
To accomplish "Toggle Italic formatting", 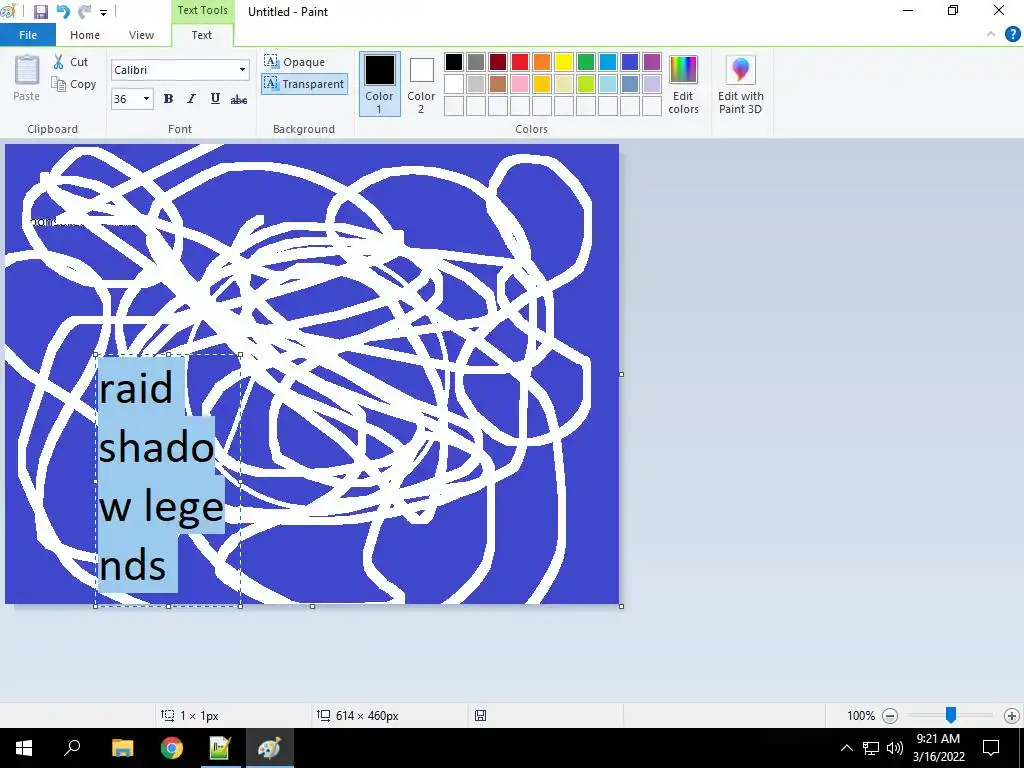I will click(191, 99).
